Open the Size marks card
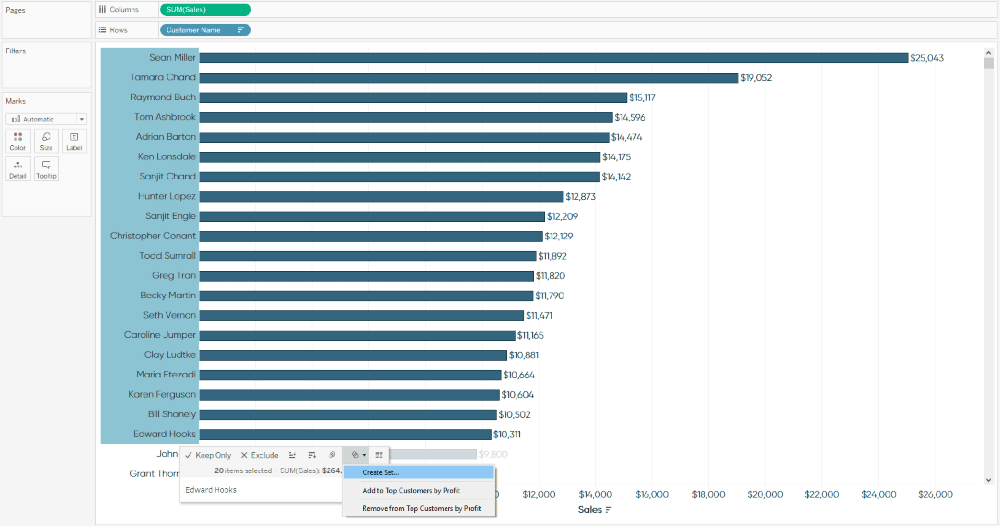The image size is (1000, 527). pos(46,140)
